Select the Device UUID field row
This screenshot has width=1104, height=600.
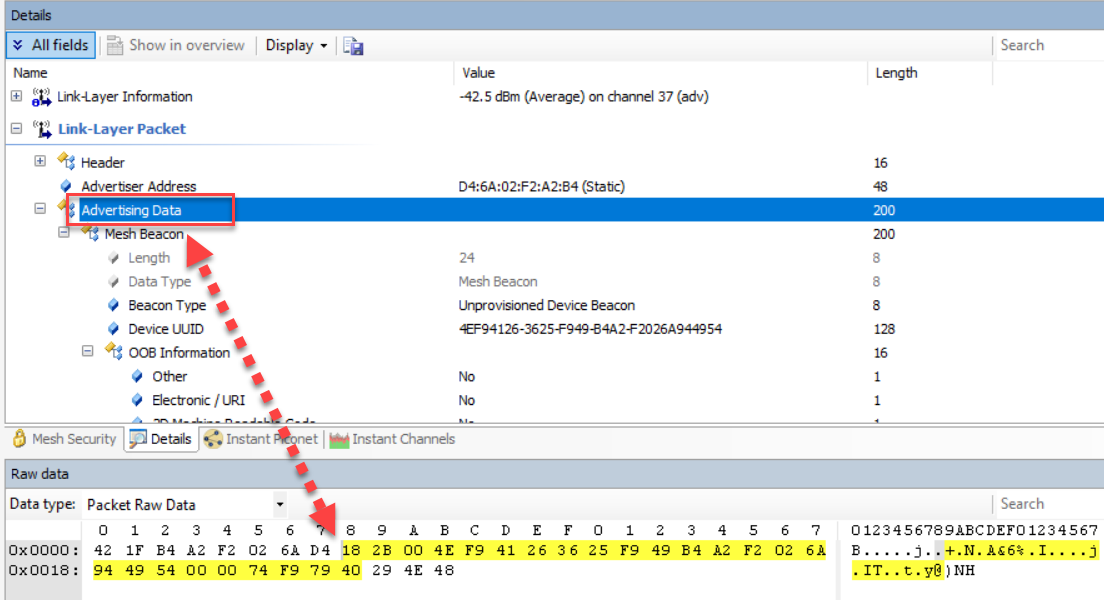pos(165,329)
